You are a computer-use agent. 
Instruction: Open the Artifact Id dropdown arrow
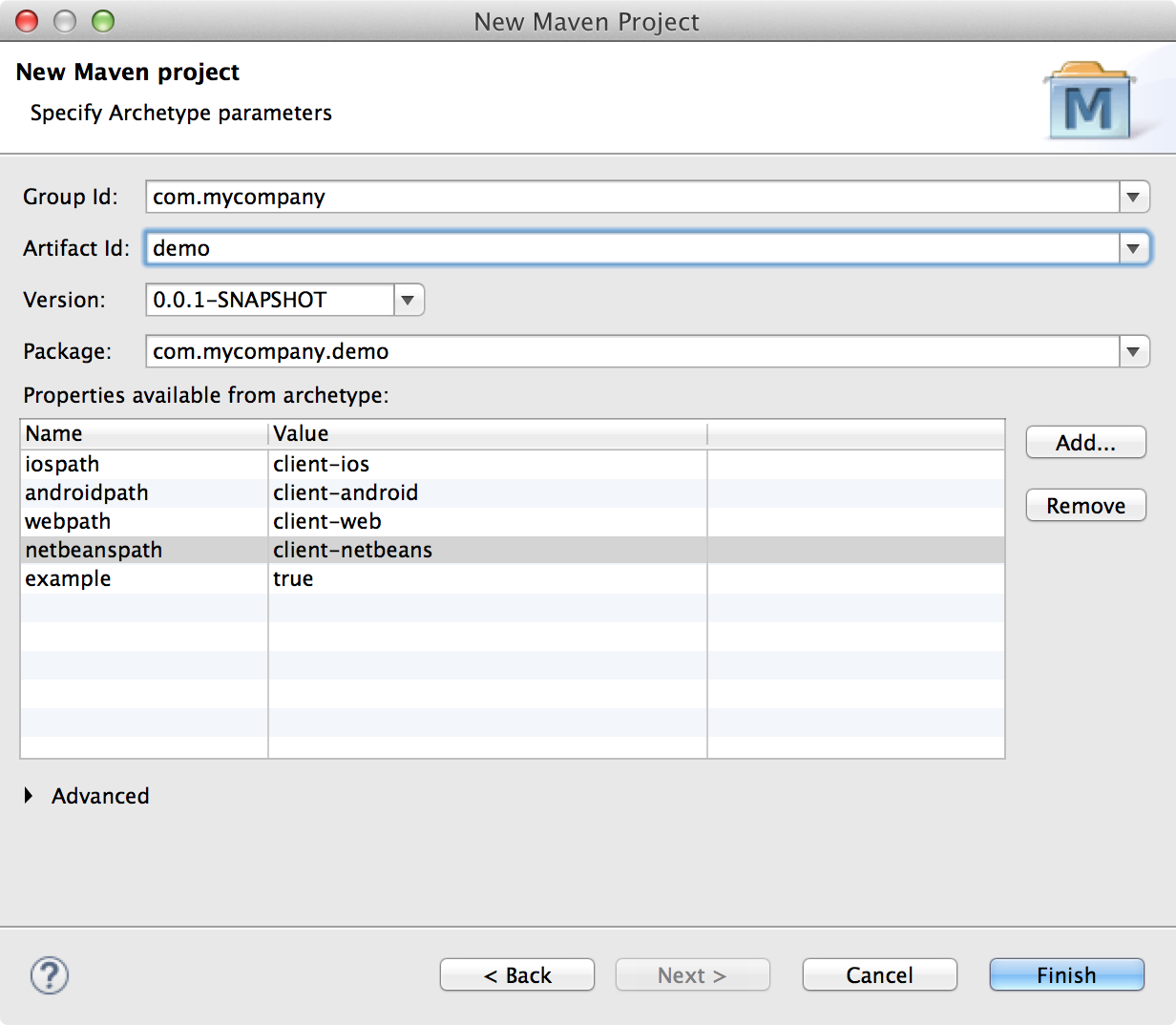[x=1133, y=249]
